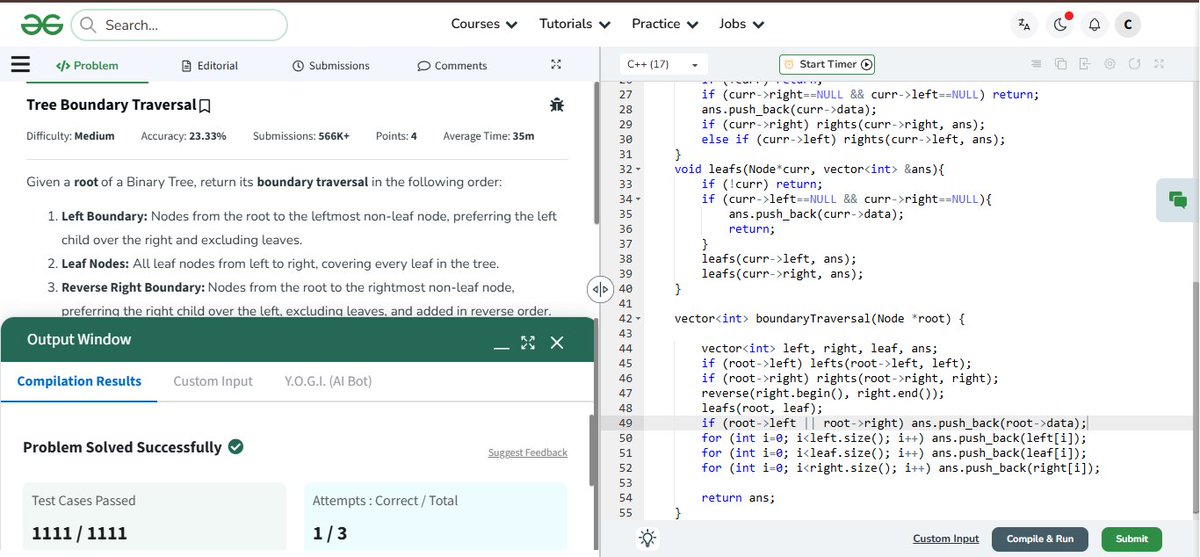Expand problem panel to fullscreen

pos(557,65)
